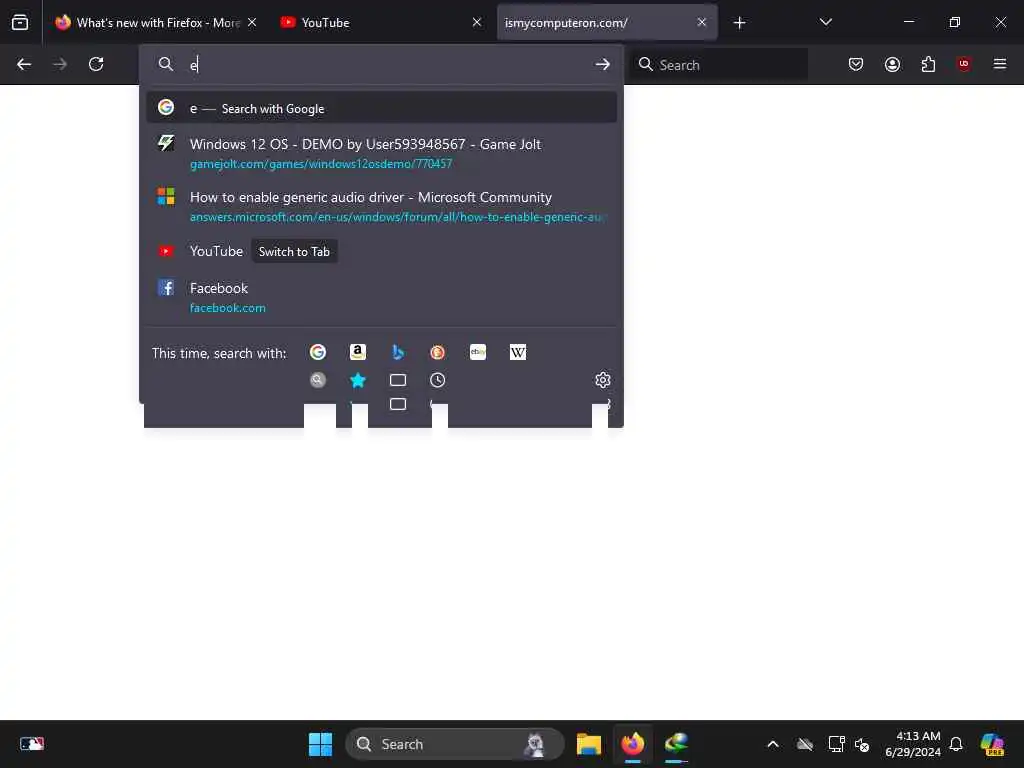Image resolution: width=1024 pixels, height=768 pixels.
Task: Select the ismycomputeron.com tab
Action: (607, 22)
